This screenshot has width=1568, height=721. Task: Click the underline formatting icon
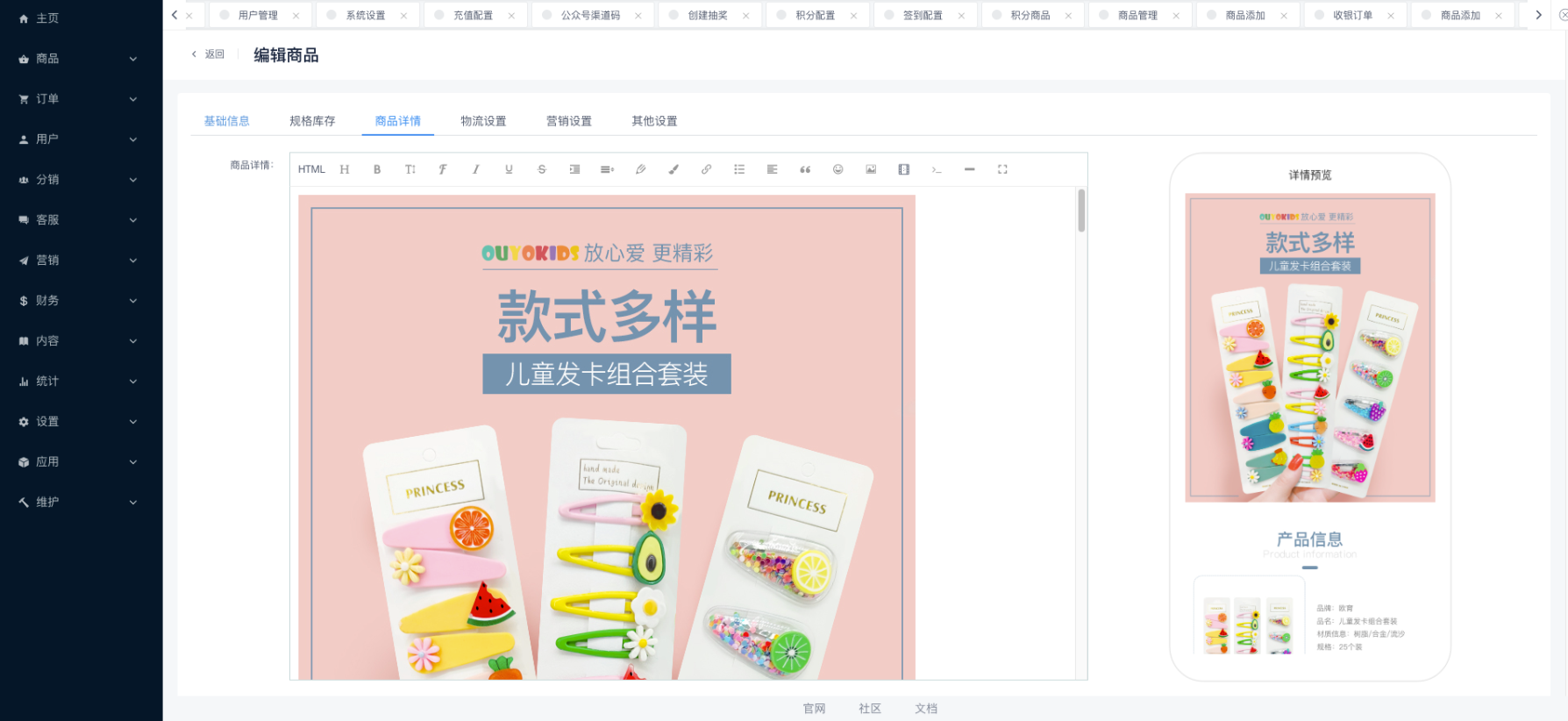tap(509, 169)
